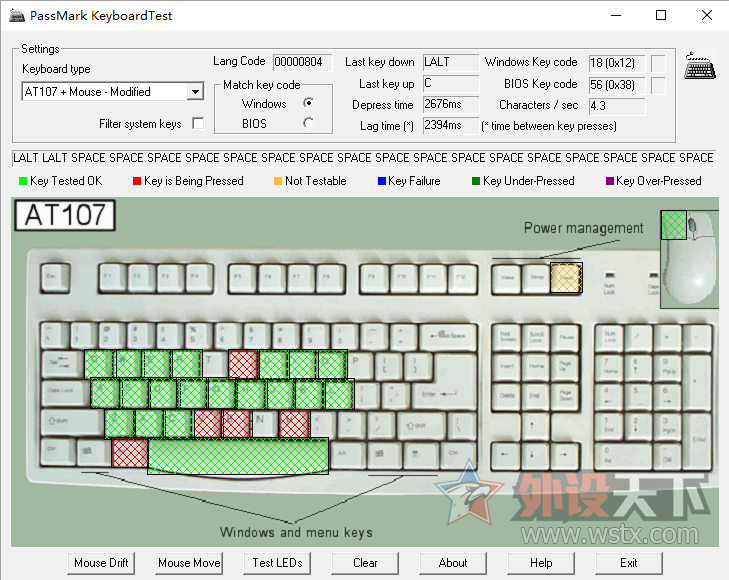
Task: Select the BIOS match key code radio
Action: pyautogui.click(x=308, y=123)
